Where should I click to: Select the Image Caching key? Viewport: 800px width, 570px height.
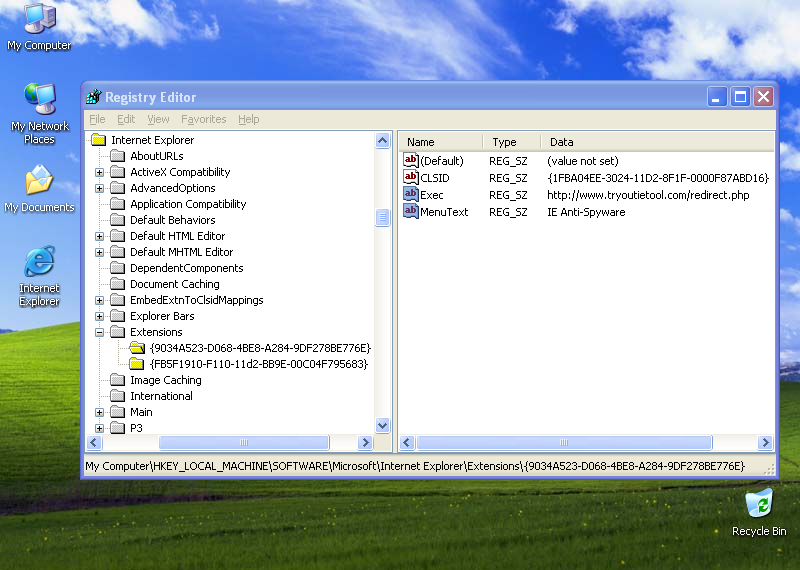pyautogui.click(x=165, y=380)
